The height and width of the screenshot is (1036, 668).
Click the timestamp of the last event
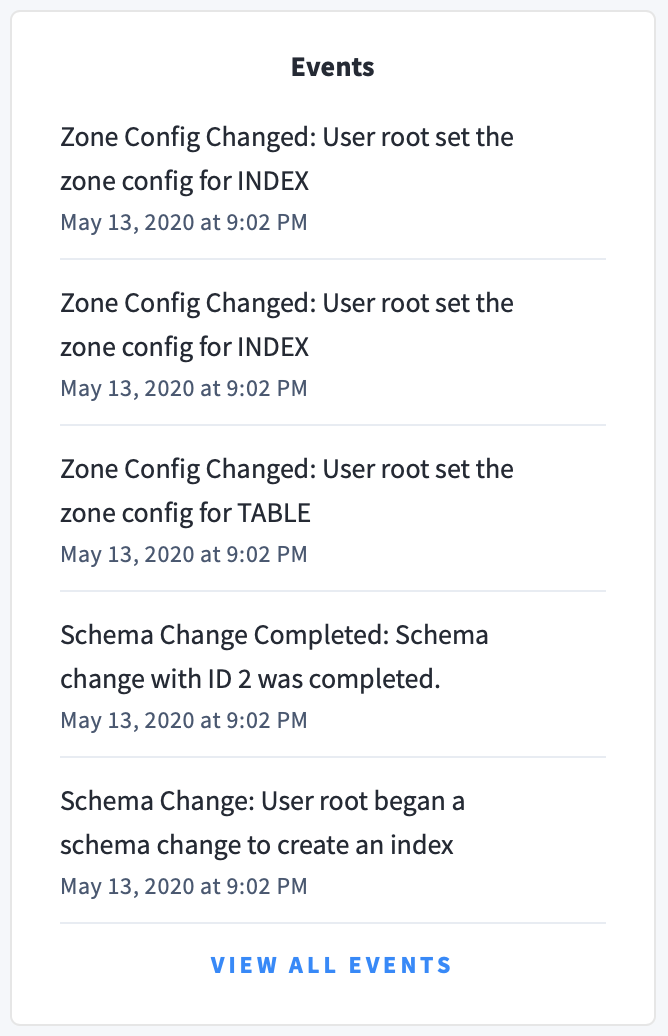[x=184, y=885]
